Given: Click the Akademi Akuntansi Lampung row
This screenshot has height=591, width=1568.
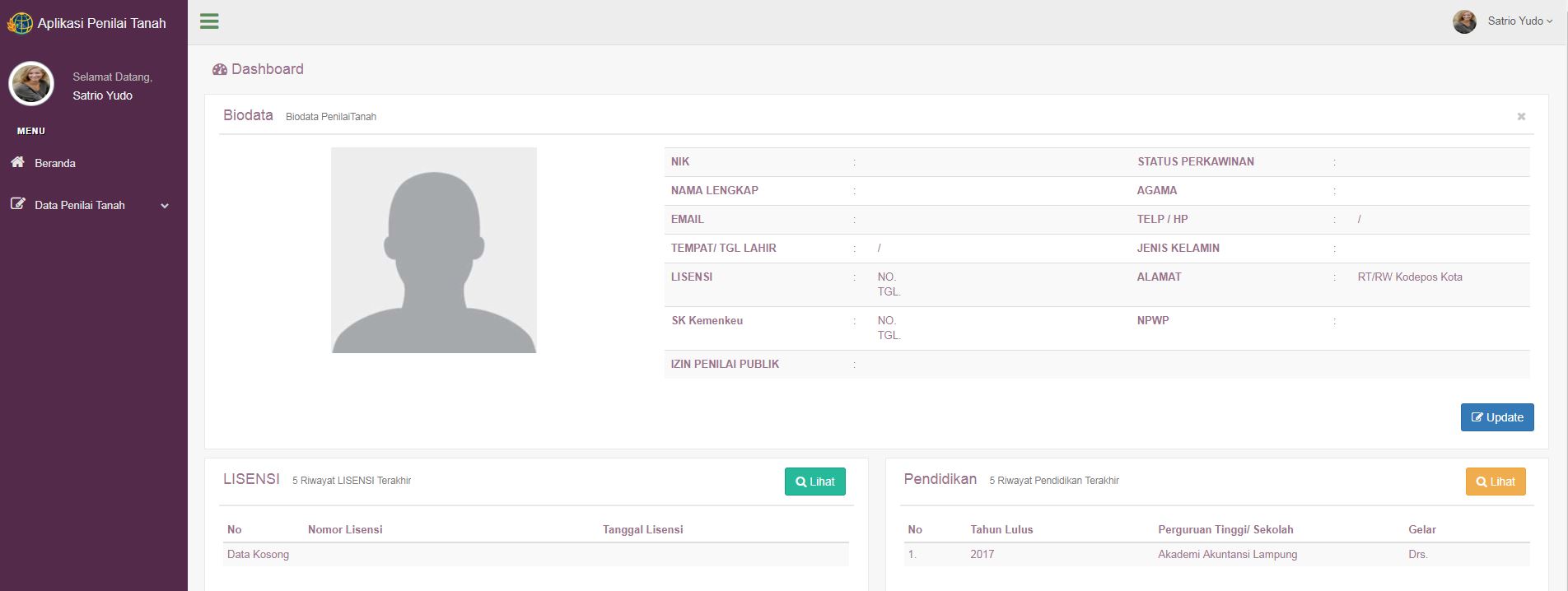Looking at the screenshot, I should pyautogui.click(x=1227, y=554).
